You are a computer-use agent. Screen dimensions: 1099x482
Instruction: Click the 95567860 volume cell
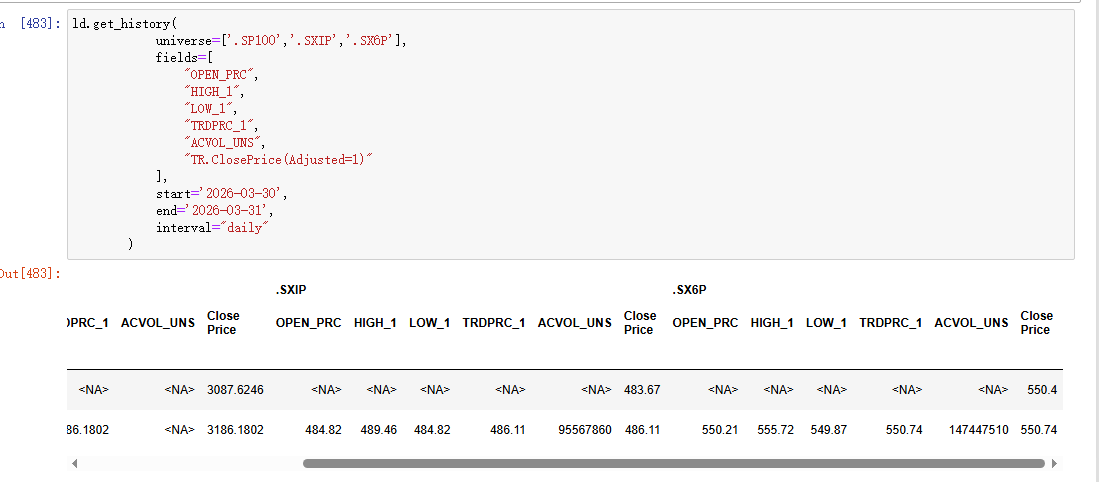(x=584, y=430)
